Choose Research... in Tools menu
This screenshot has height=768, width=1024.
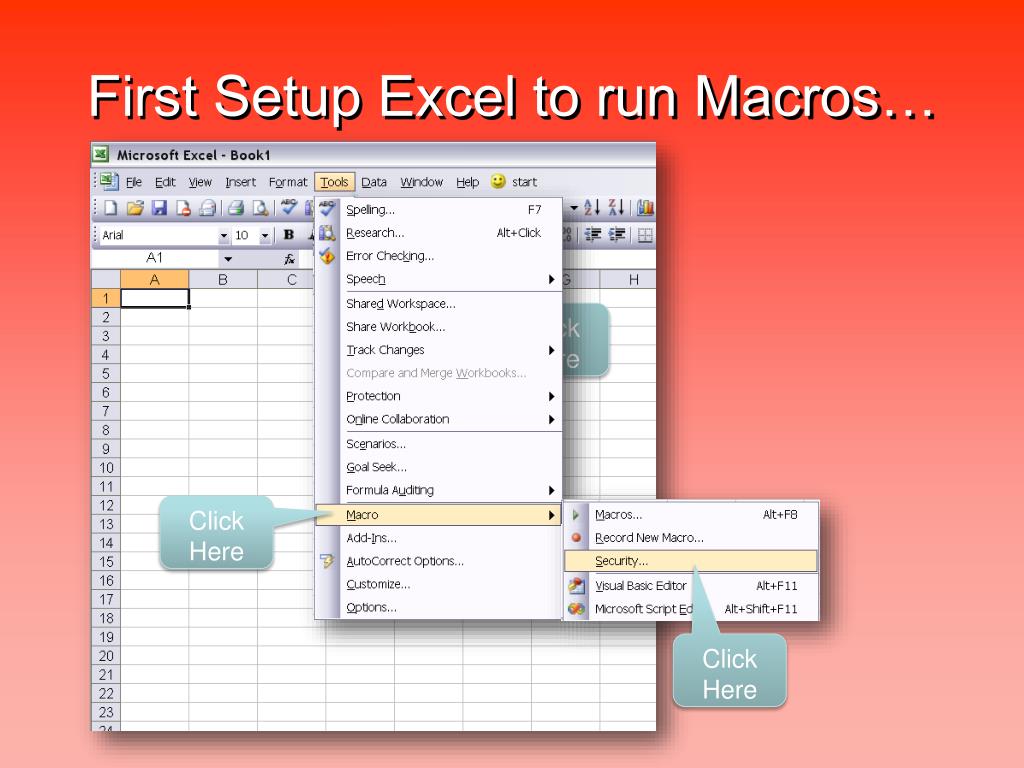coord(438,233)
